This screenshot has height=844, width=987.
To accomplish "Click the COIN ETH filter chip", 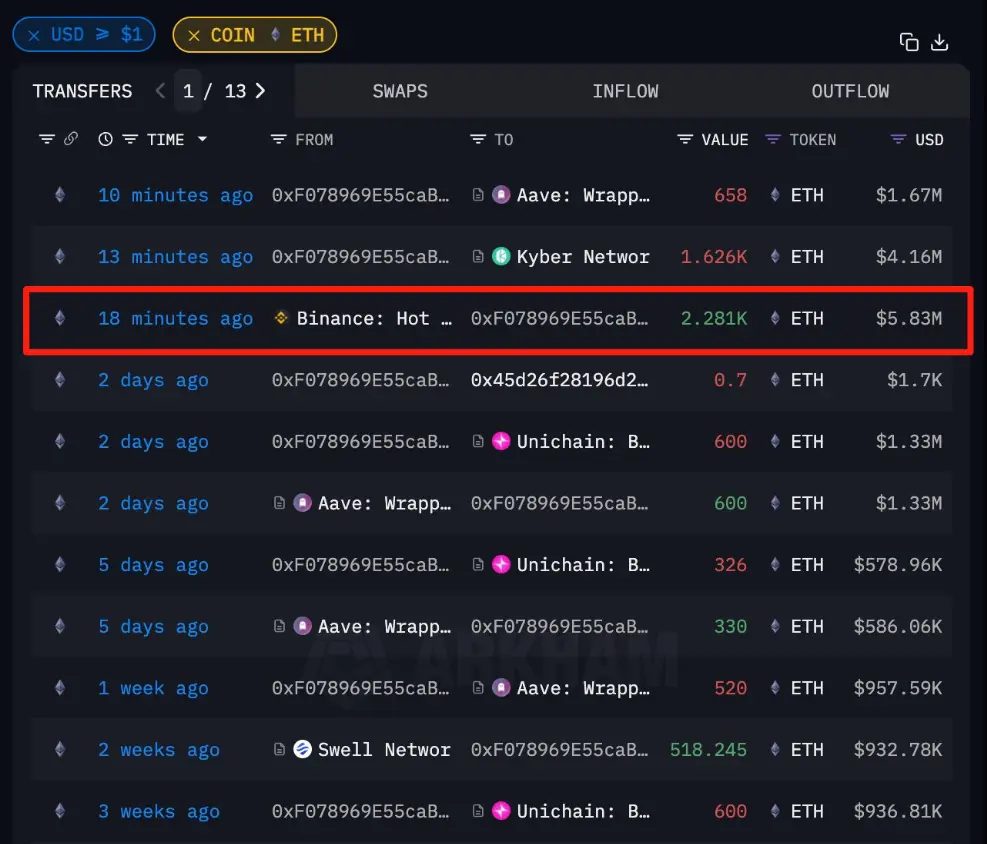I will pos(254,35).
